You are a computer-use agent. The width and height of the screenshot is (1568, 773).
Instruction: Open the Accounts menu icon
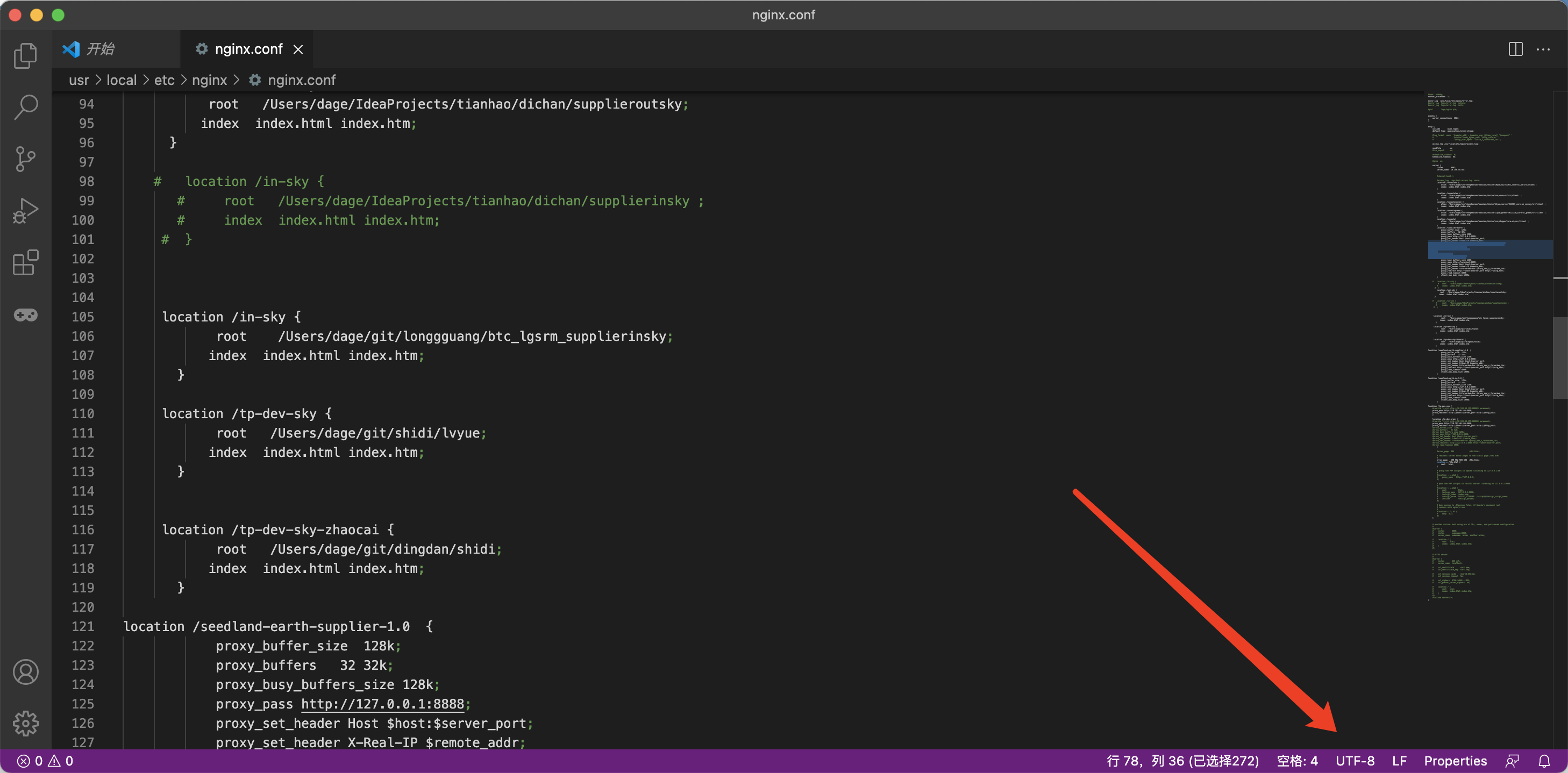click(26, 672)
